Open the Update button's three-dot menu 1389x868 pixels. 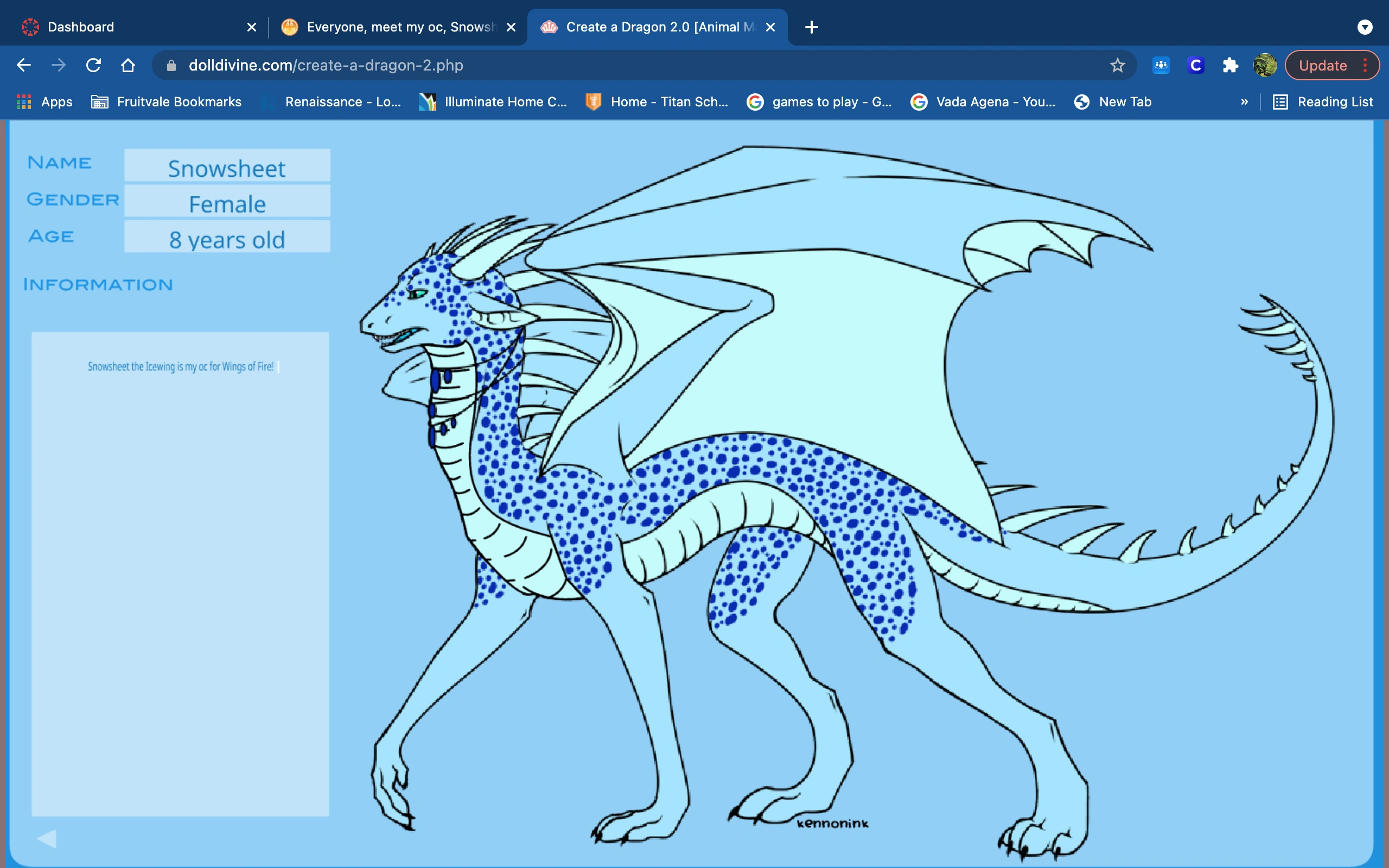tap(1365, 65)
